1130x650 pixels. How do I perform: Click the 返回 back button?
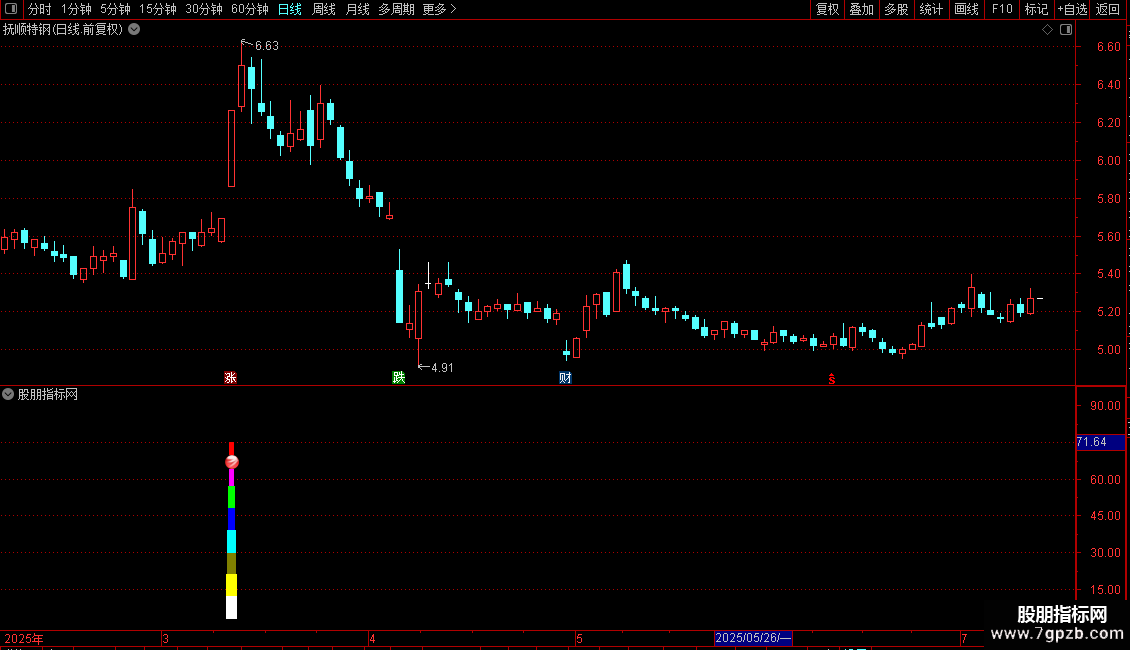coord(1108,9)
